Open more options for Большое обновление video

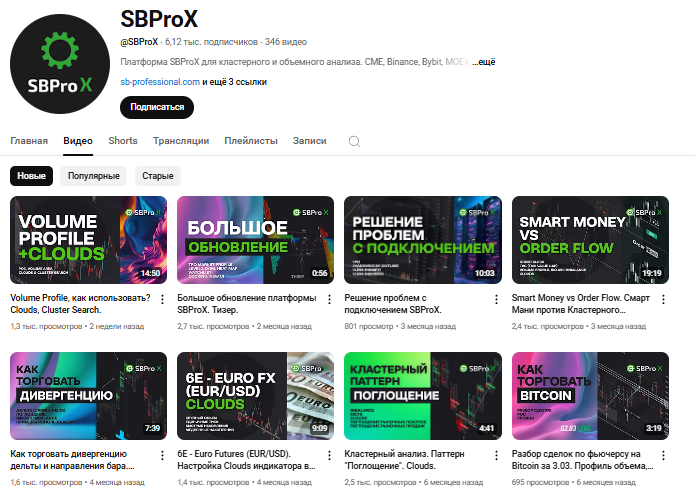(x=329, y=300)
